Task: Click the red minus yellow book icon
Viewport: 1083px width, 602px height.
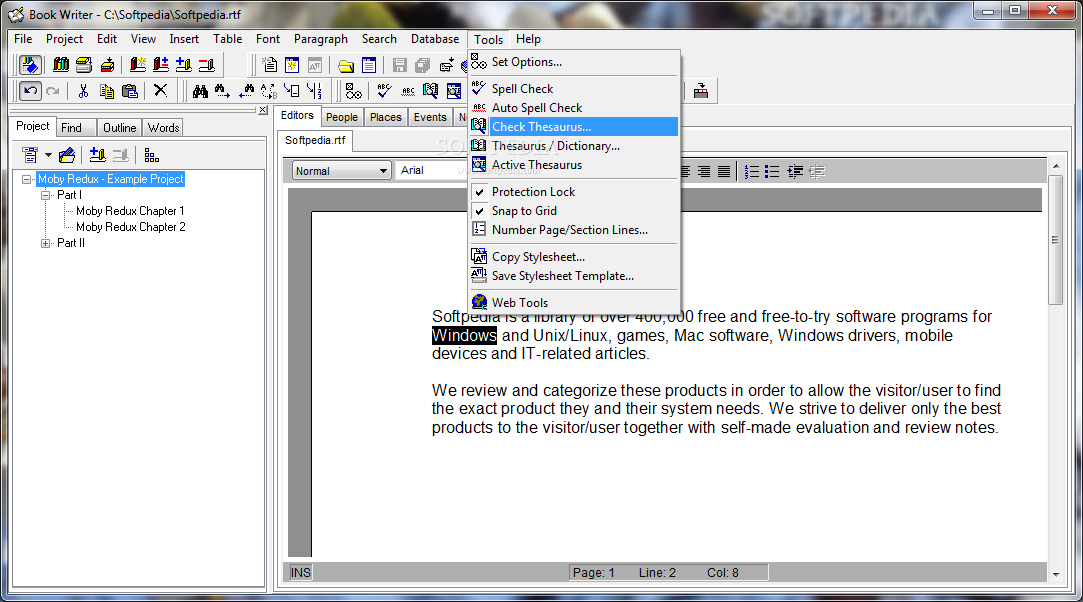Action: [x=207, y=65]
